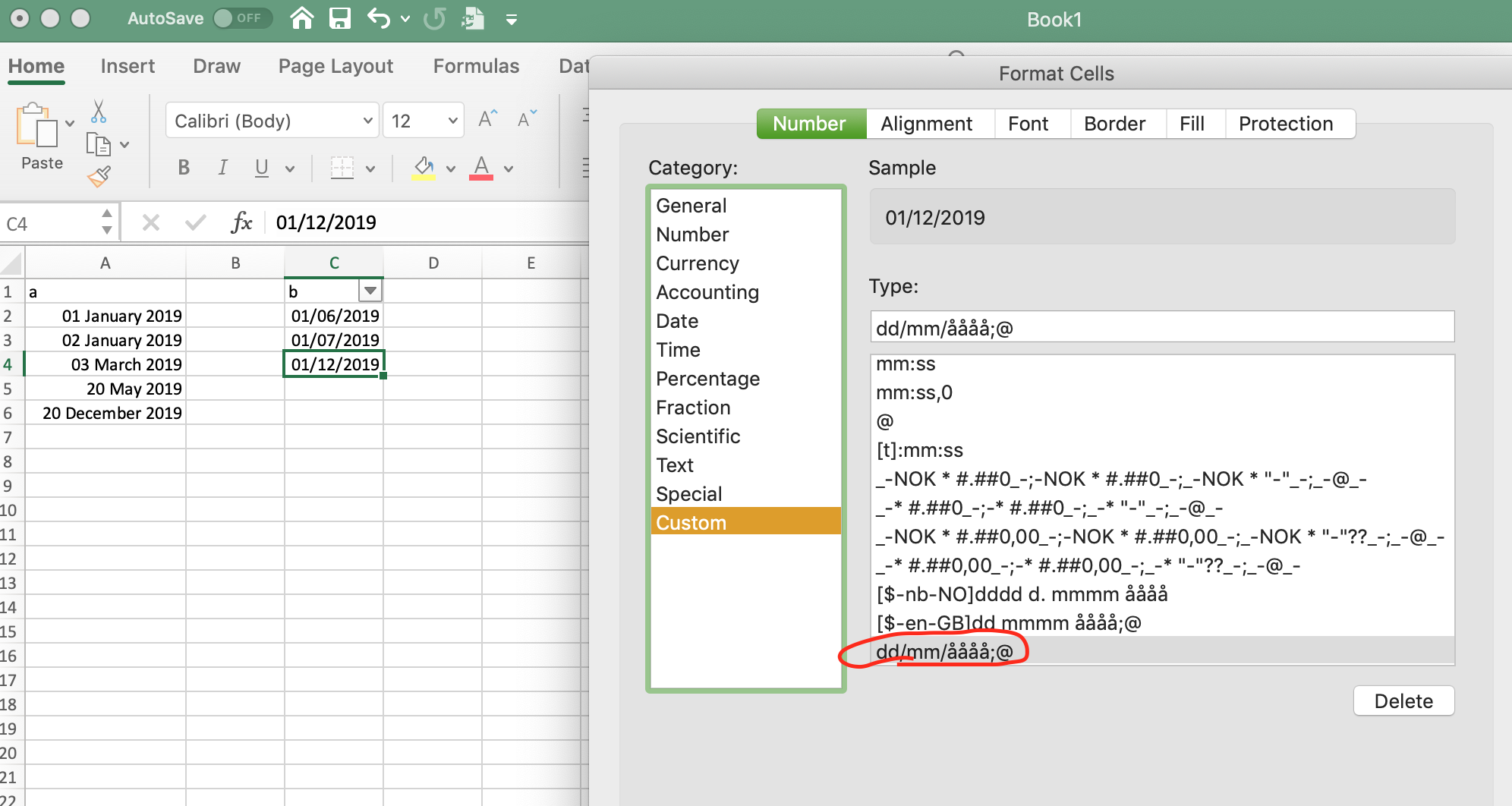Select the Text category
The image size is (1512, 806).
click(745, 465)
